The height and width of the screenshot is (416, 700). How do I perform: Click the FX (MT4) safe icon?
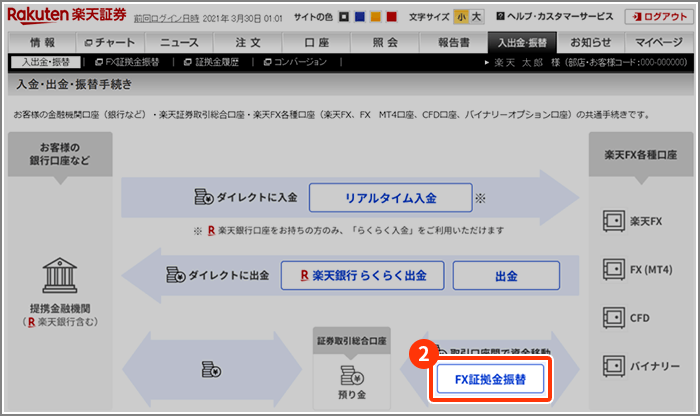click(614, 269)
